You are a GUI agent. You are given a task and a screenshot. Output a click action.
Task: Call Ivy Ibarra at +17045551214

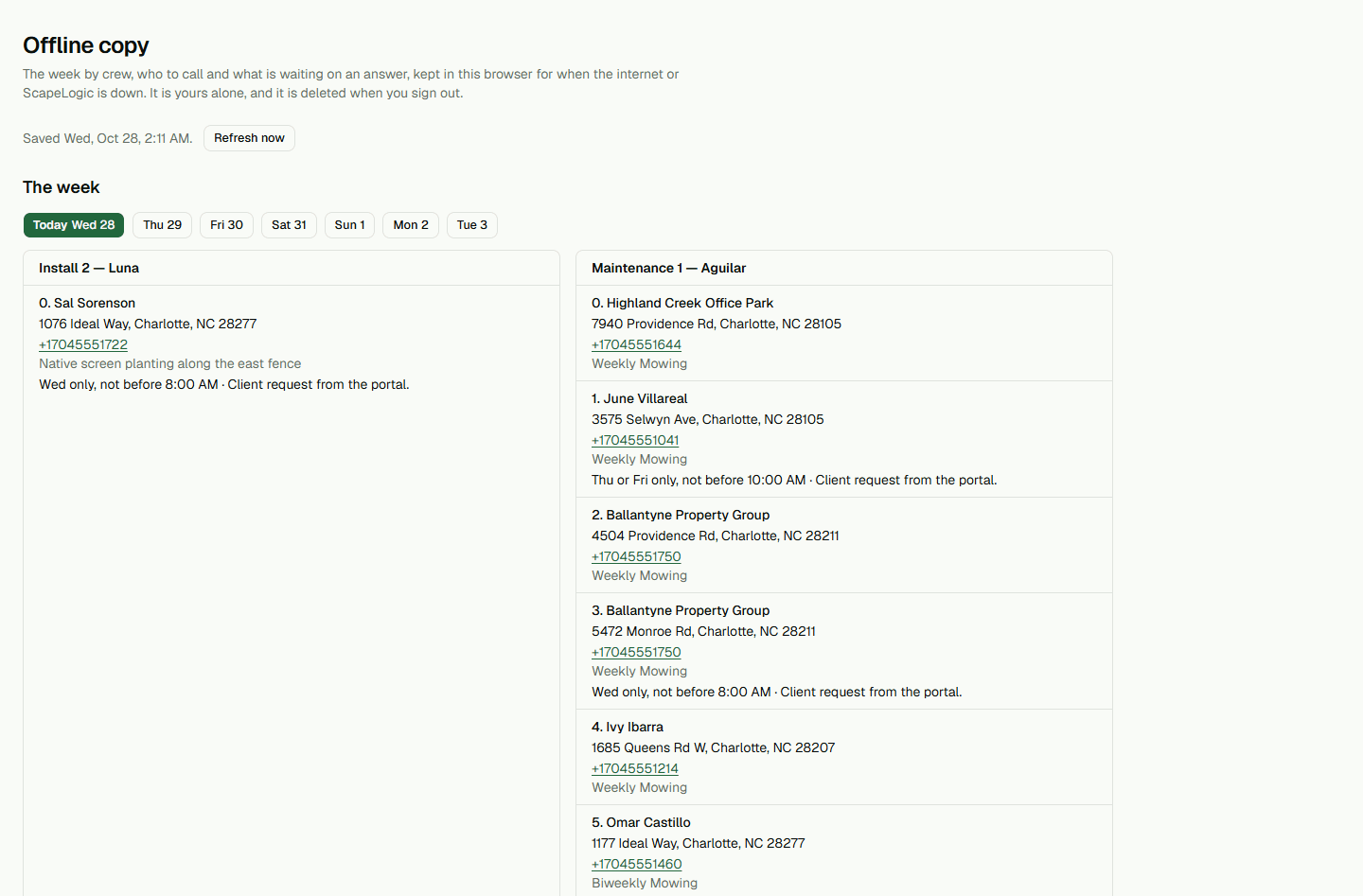(x=635, y=768)
